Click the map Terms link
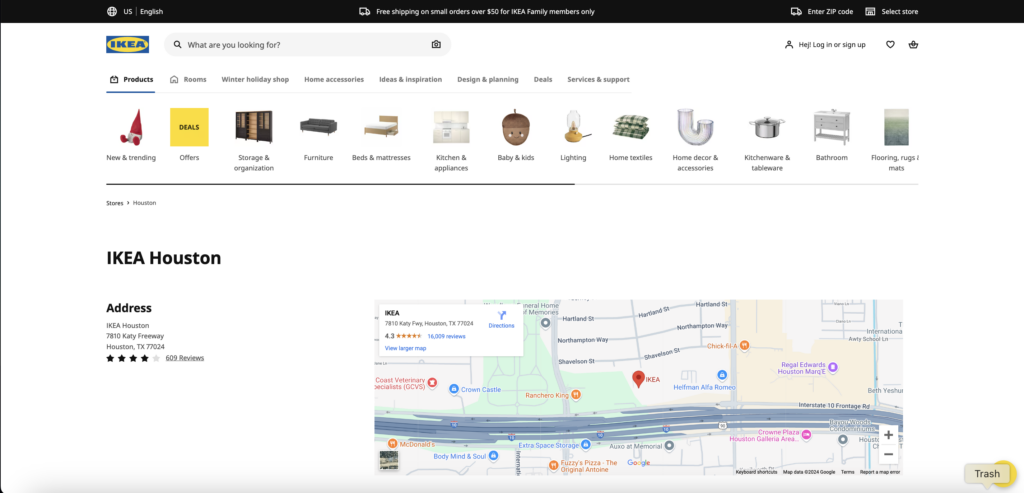Viewport: 1024px width, 493px height. pos(847,471)
